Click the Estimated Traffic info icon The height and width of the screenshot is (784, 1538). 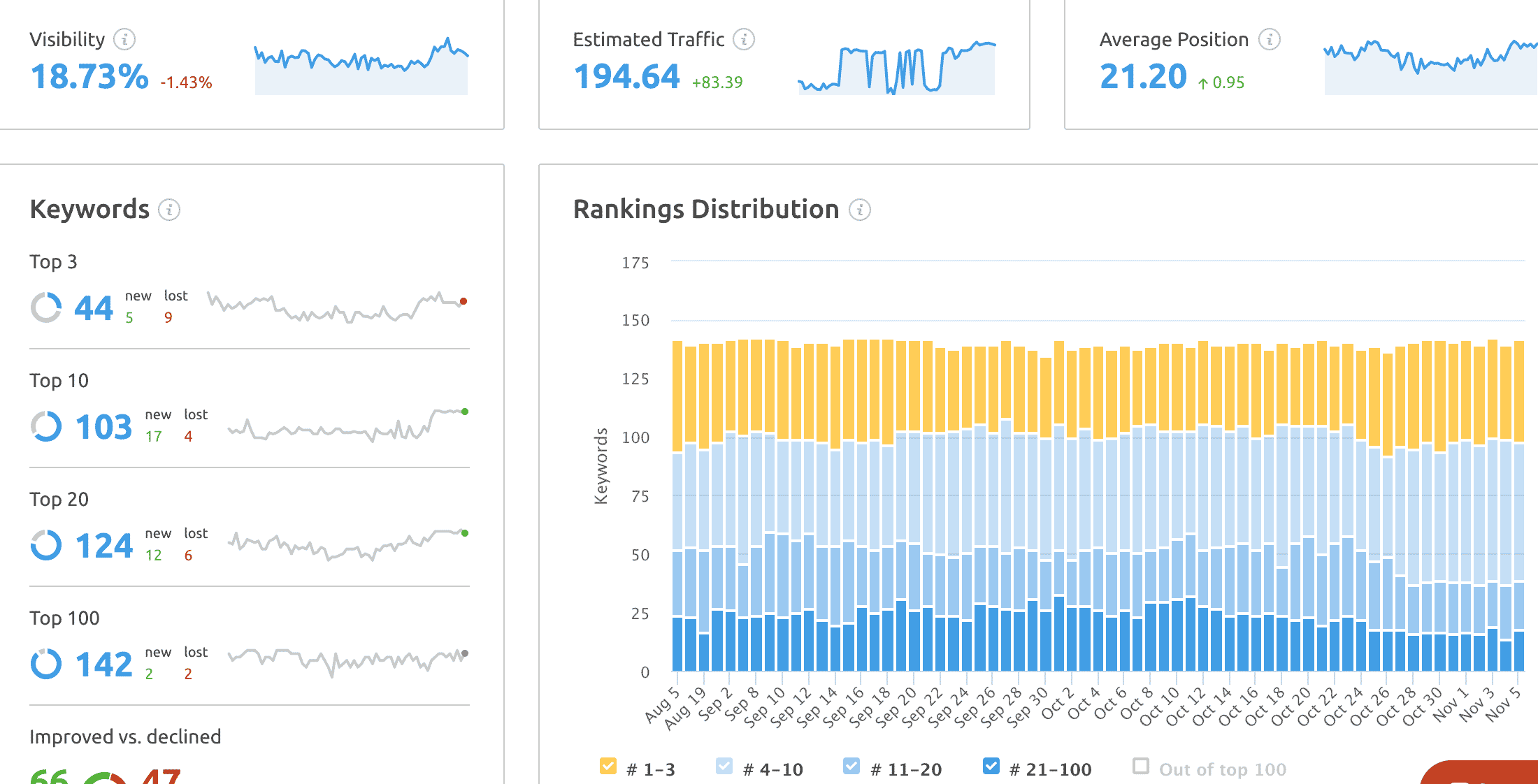744,39
